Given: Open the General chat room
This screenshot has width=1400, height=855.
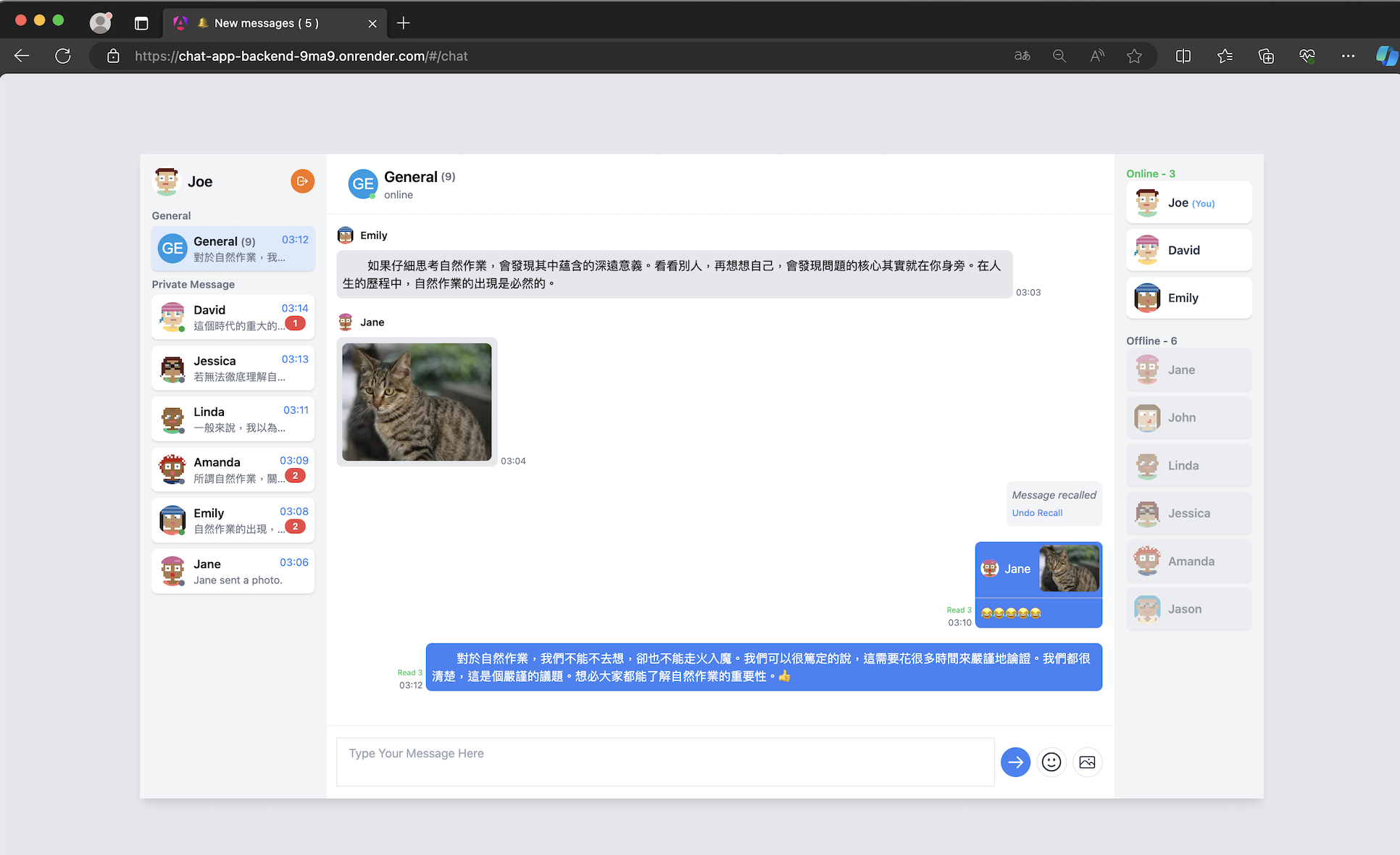Looking at the screenshot, I should coord(233,249).
